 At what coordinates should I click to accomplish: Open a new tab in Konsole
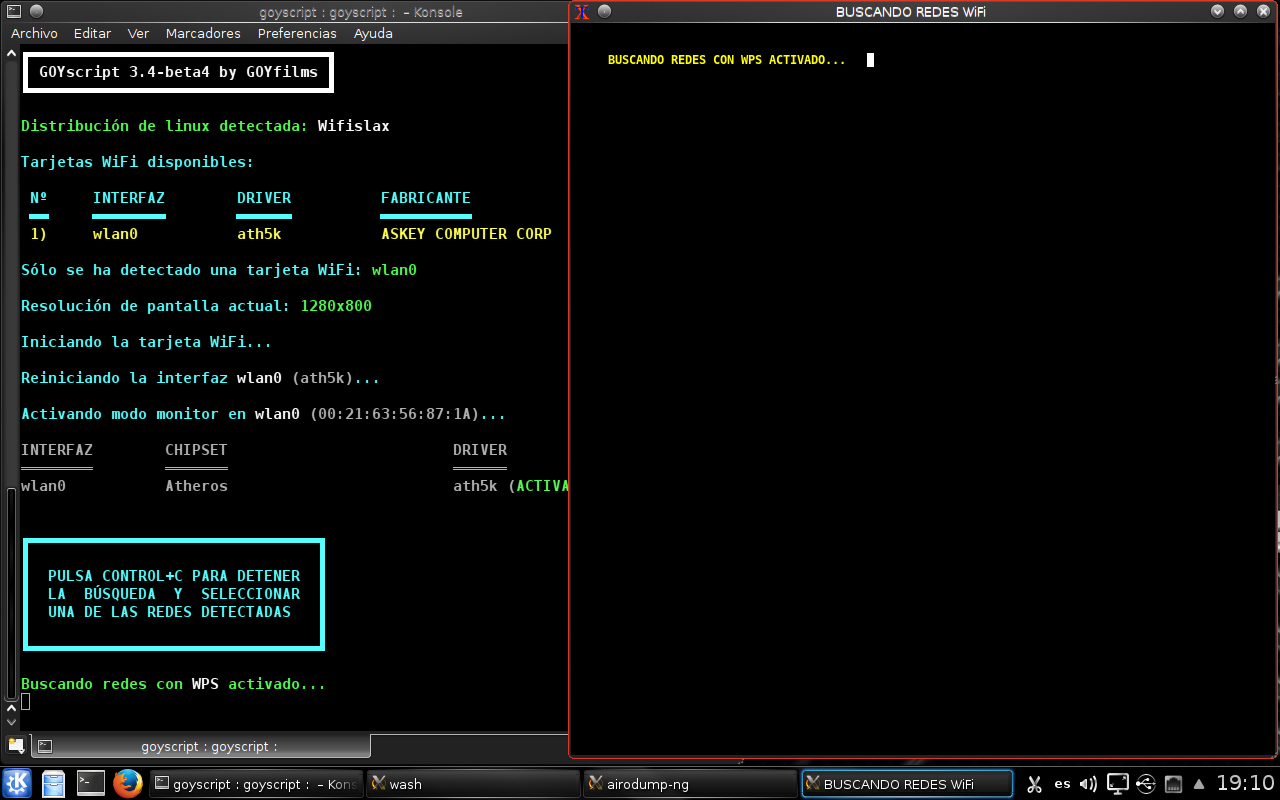pos(16,745)
